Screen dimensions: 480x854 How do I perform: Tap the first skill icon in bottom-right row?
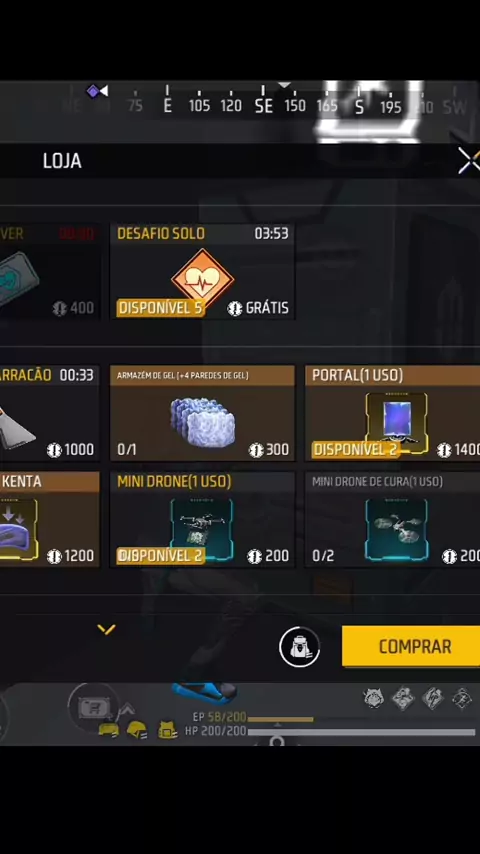[x=374, y=698]
